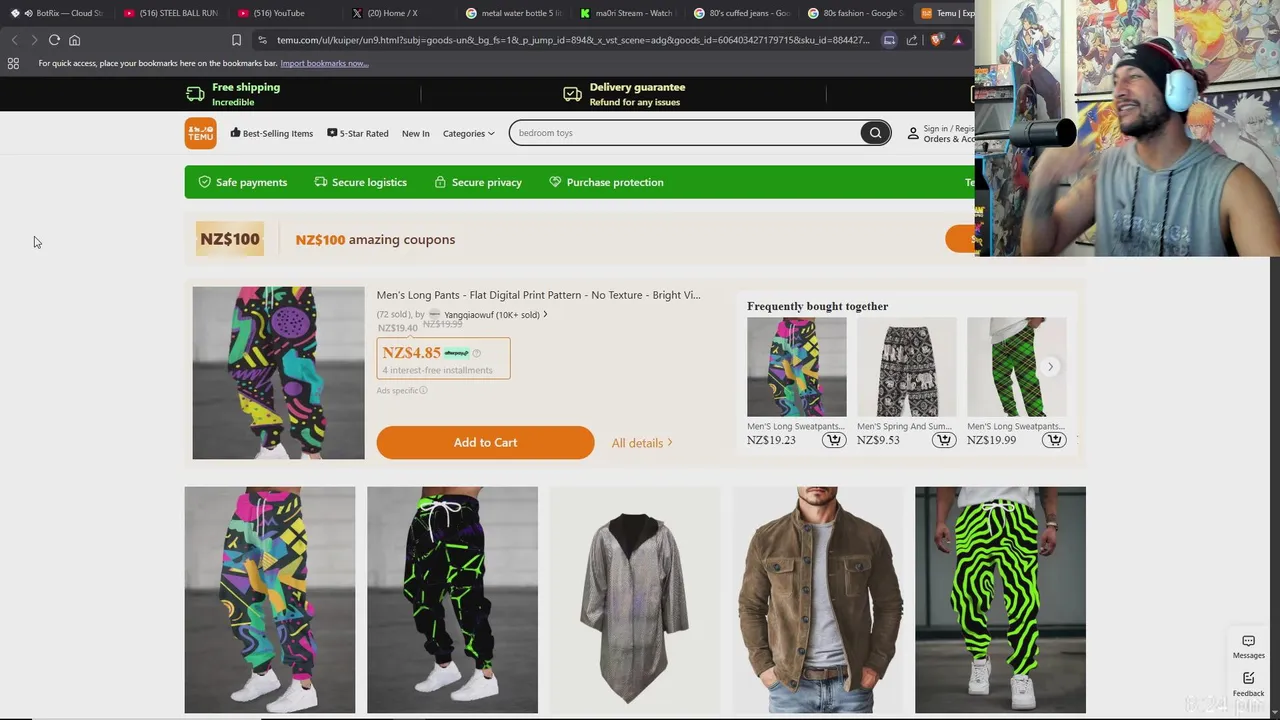The image size is (1280, 720).
Task: Click the Temu logo icon
Action: tap(200, 133)
